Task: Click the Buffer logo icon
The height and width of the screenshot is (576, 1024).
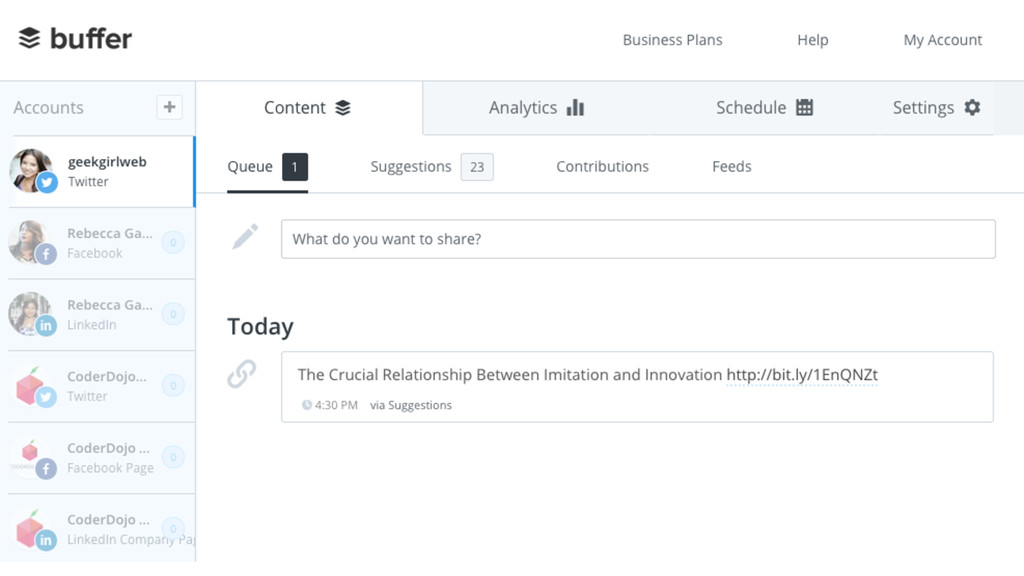Action: [x=29, y=38]
